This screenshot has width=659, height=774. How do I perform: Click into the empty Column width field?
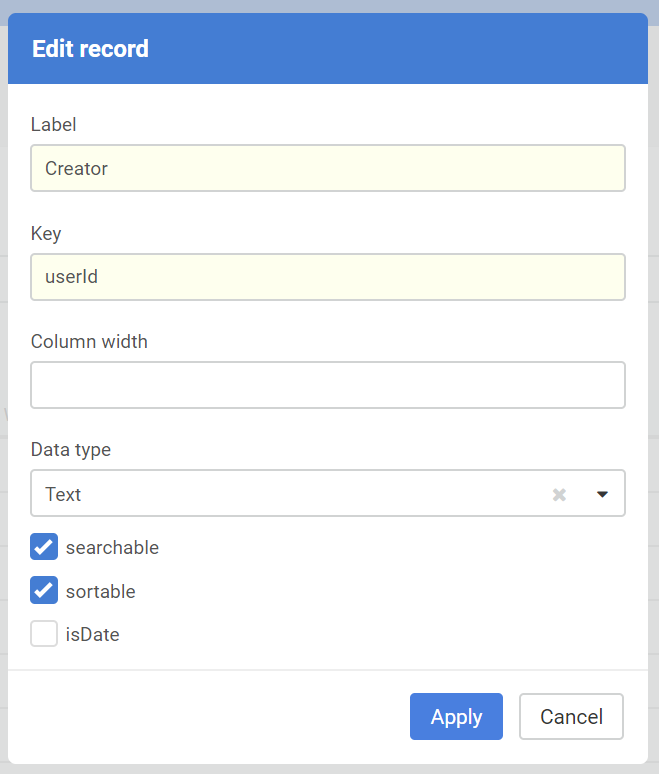[x=328, y=385]
